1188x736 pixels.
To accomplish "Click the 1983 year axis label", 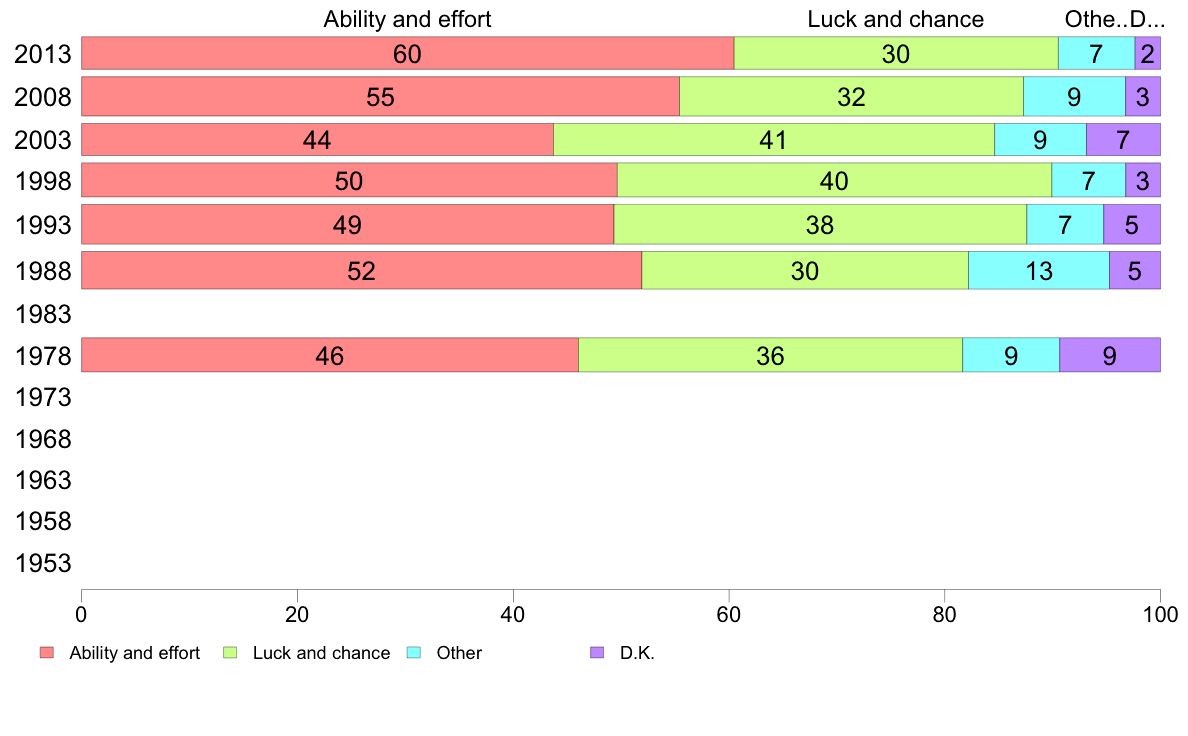I will coord(43,314).
